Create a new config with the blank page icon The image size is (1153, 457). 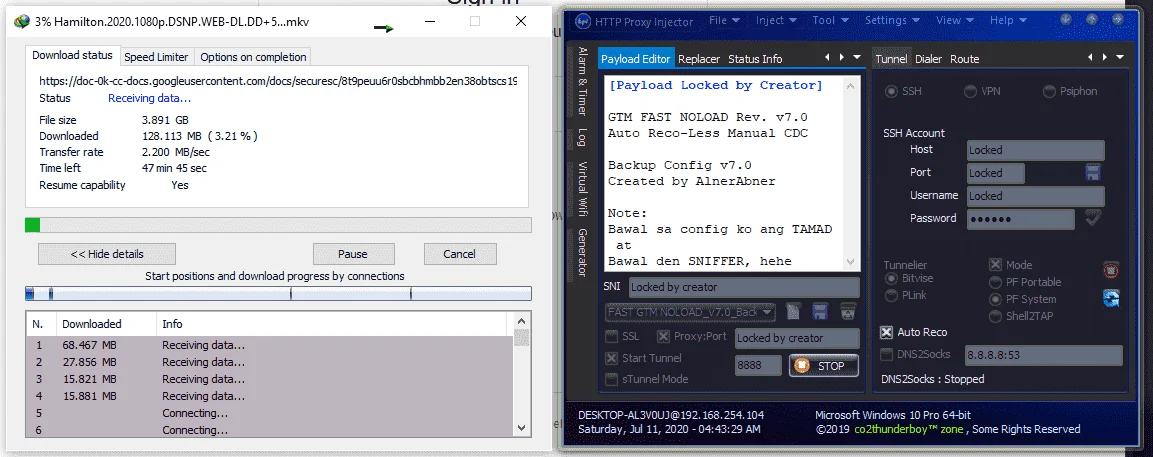tap(793, 312)
